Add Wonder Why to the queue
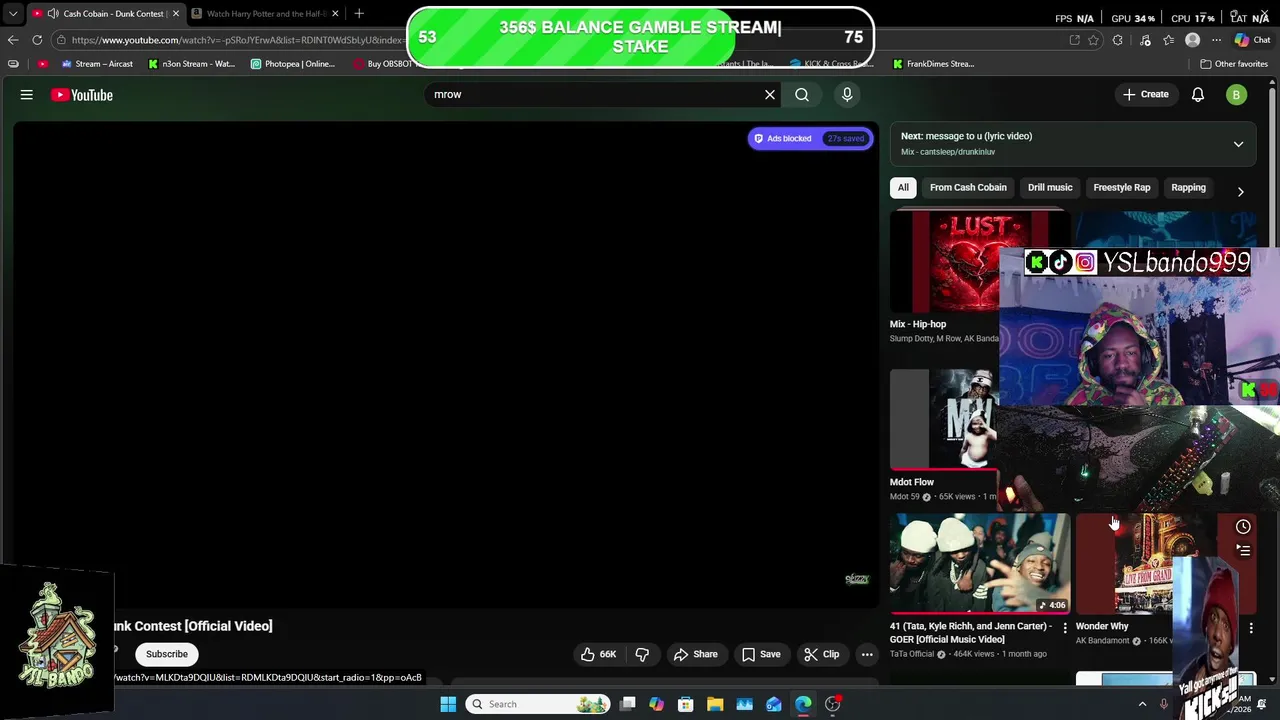Screen dimensions: 1280x720 [x=1243, y=550]
